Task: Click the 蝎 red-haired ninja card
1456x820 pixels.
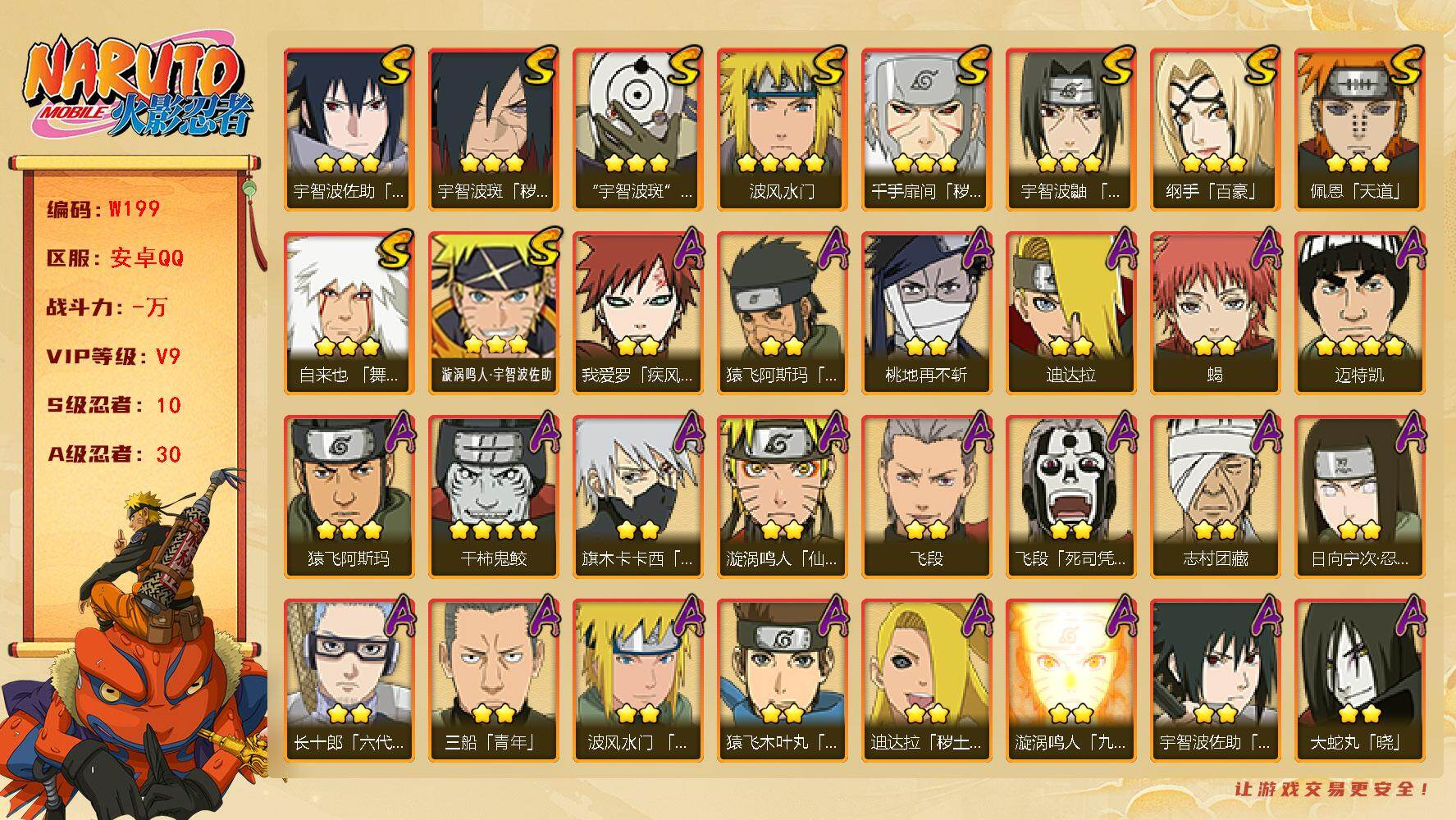Action: point(1215,313)
